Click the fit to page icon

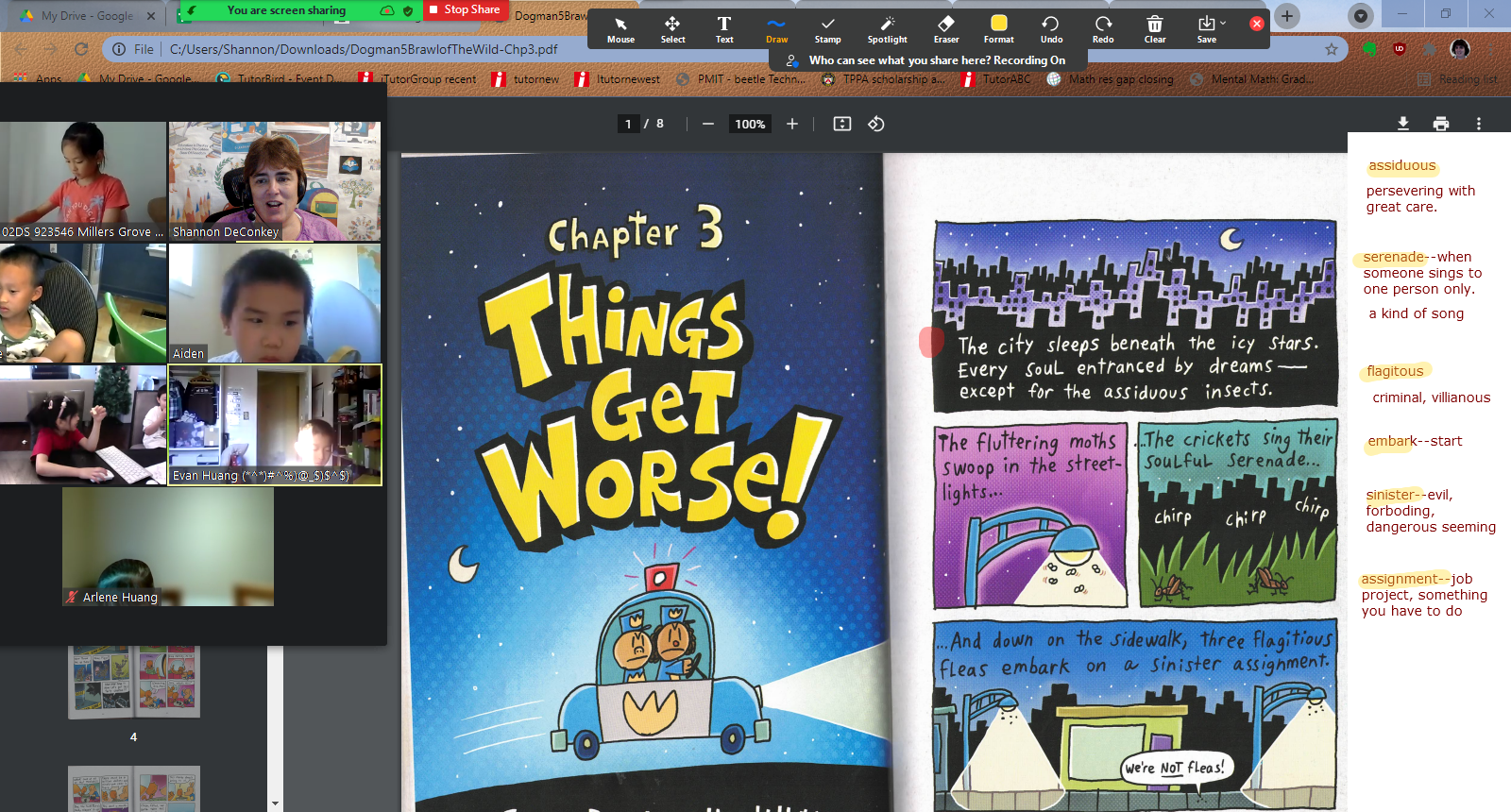pos(842,124)
